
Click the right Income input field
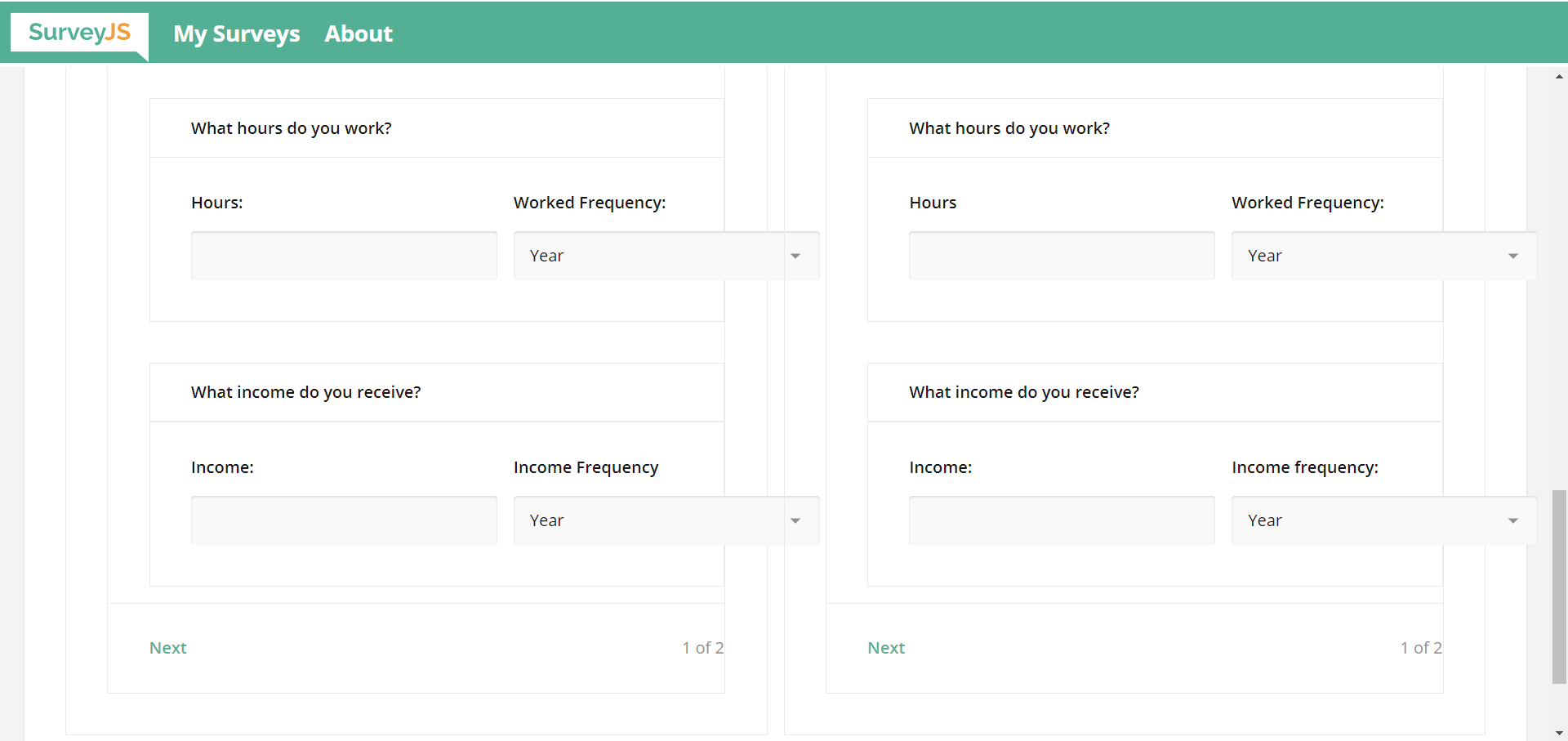pyautogui.click(x=1061, y=520)
